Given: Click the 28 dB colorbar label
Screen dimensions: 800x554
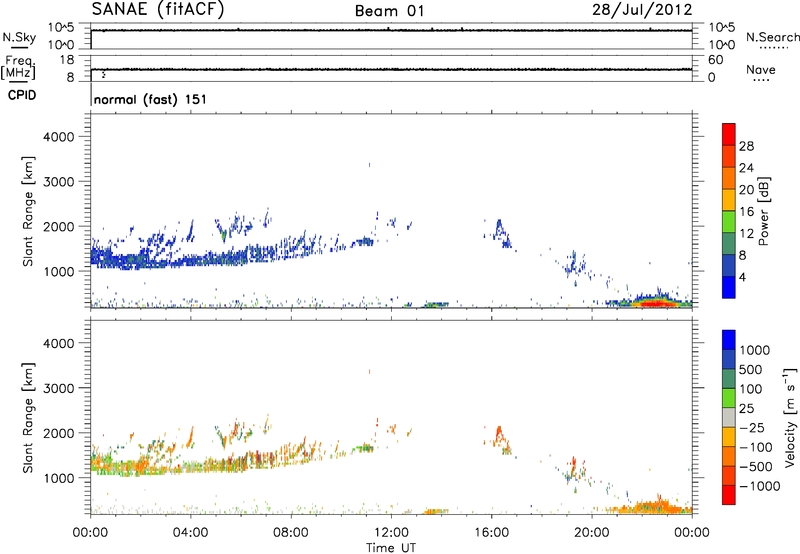Looking at the screenshot, I should click(746, 146).
